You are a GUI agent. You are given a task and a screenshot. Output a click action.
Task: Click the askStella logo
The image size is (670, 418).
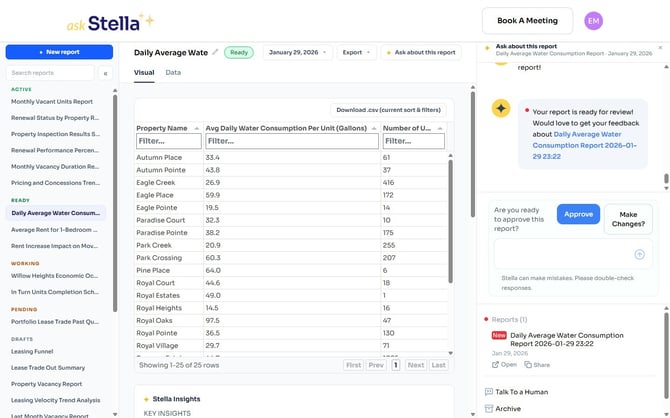[x=110, y=22]
